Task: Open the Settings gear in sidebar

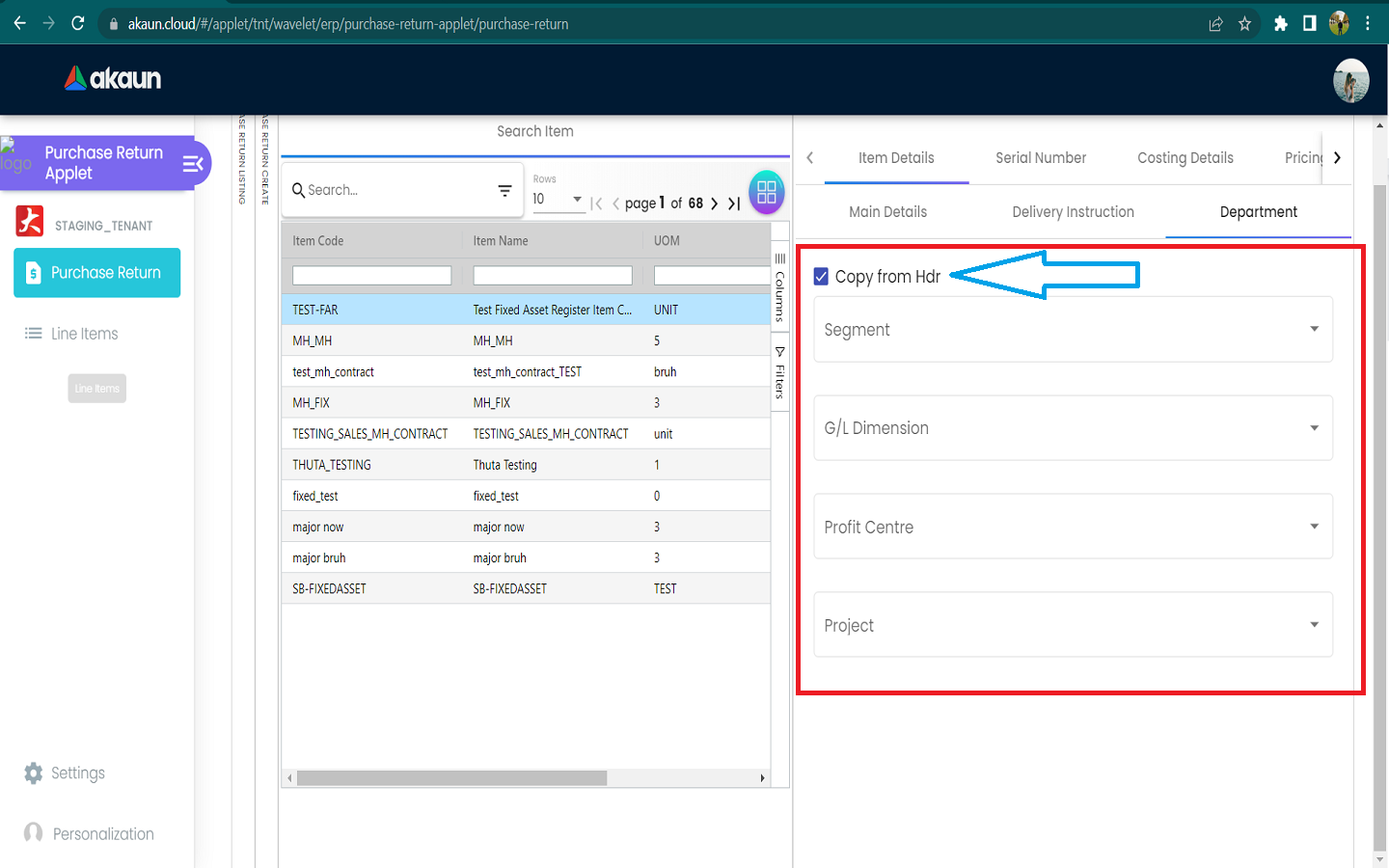Action: pyautogui.click(x=34, y=773)
